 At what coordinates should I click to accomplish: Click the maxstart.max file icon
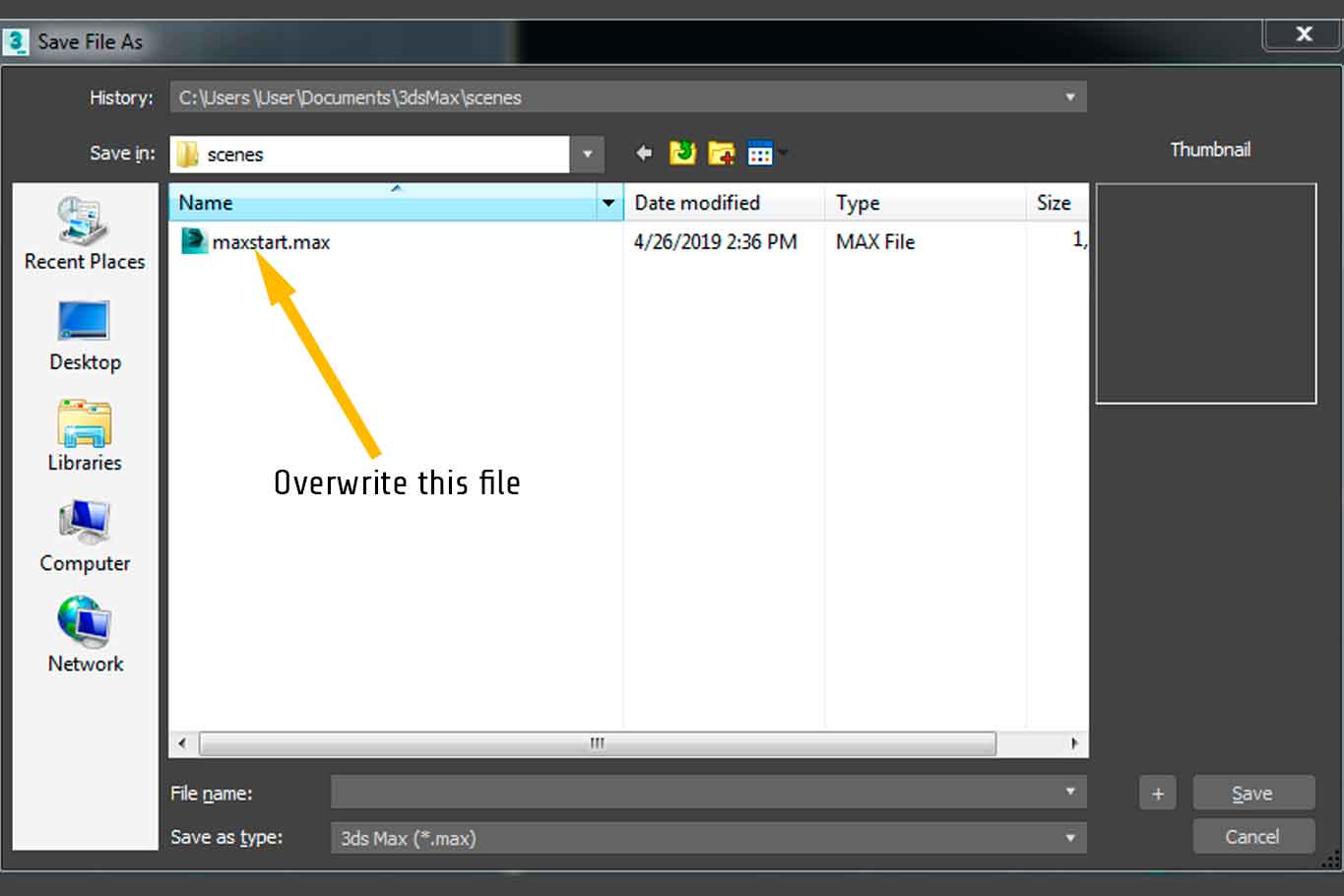[194, 241]
